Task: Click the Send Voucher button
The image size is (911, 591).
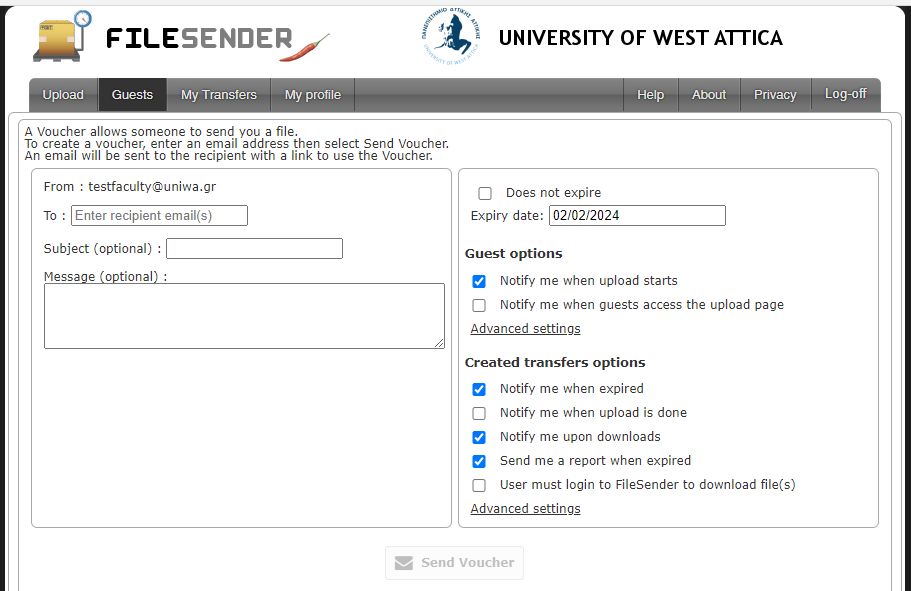Action: (454, 563)
